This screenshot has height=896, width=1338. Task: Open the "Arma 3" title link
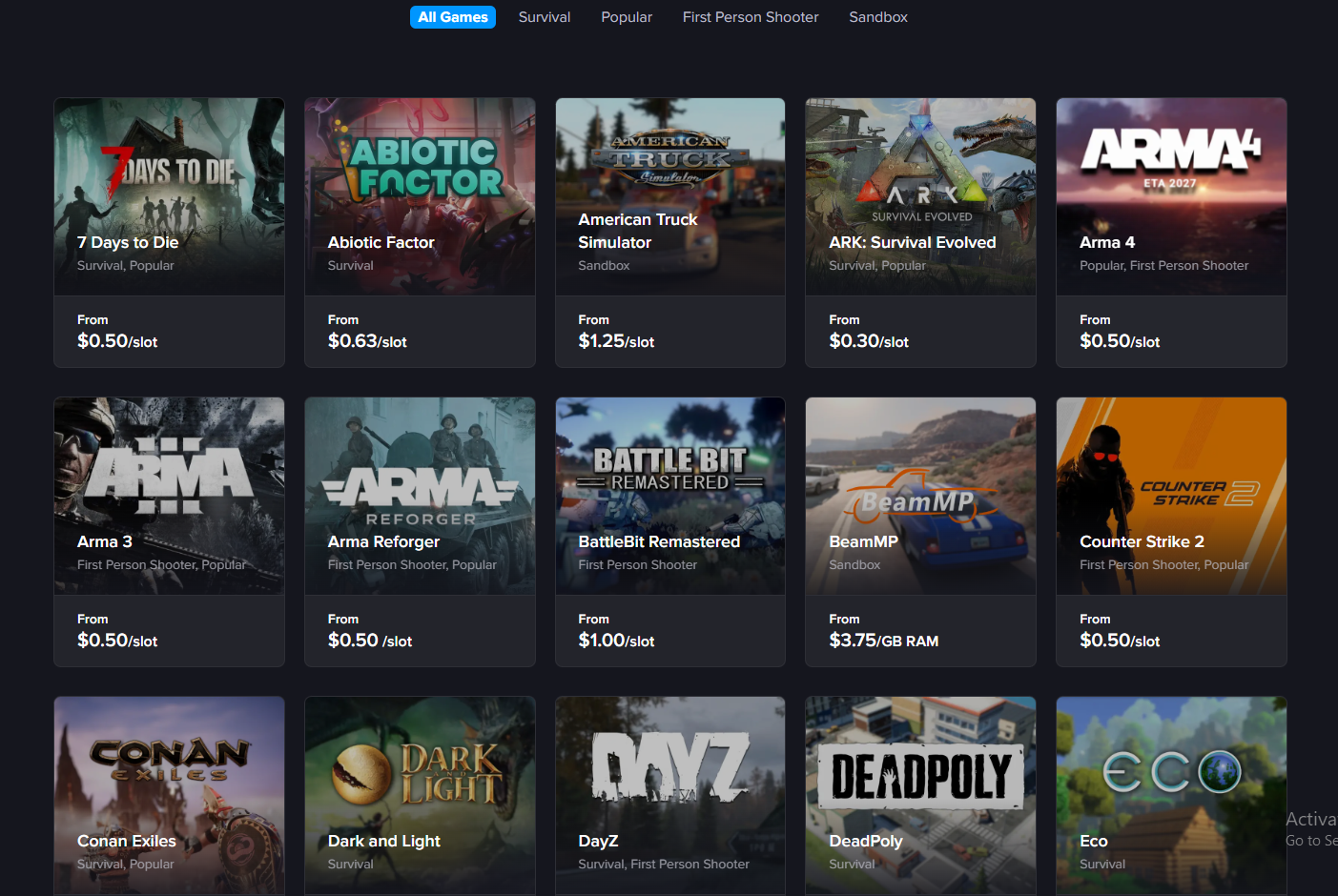[105, 541]
